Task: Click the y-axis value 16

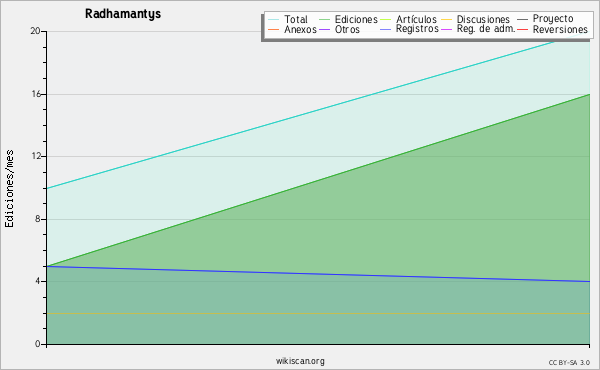Action: (x=35, y=94)
